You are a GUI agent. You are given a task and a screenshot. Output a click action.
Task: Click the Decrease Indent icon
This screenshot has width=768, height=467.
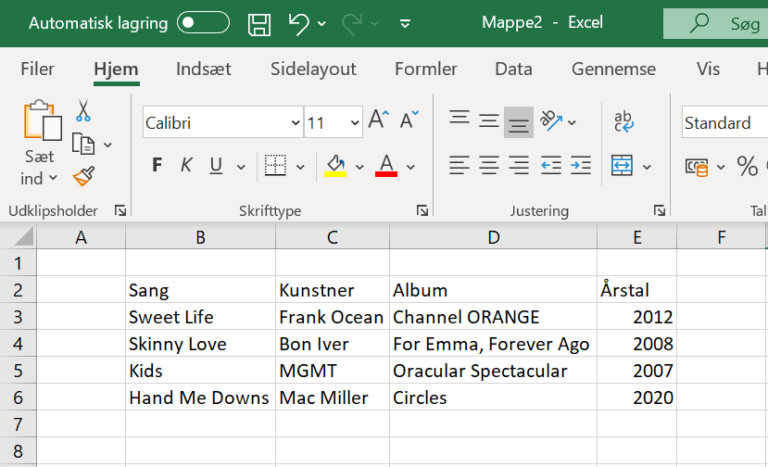point(551,166)
